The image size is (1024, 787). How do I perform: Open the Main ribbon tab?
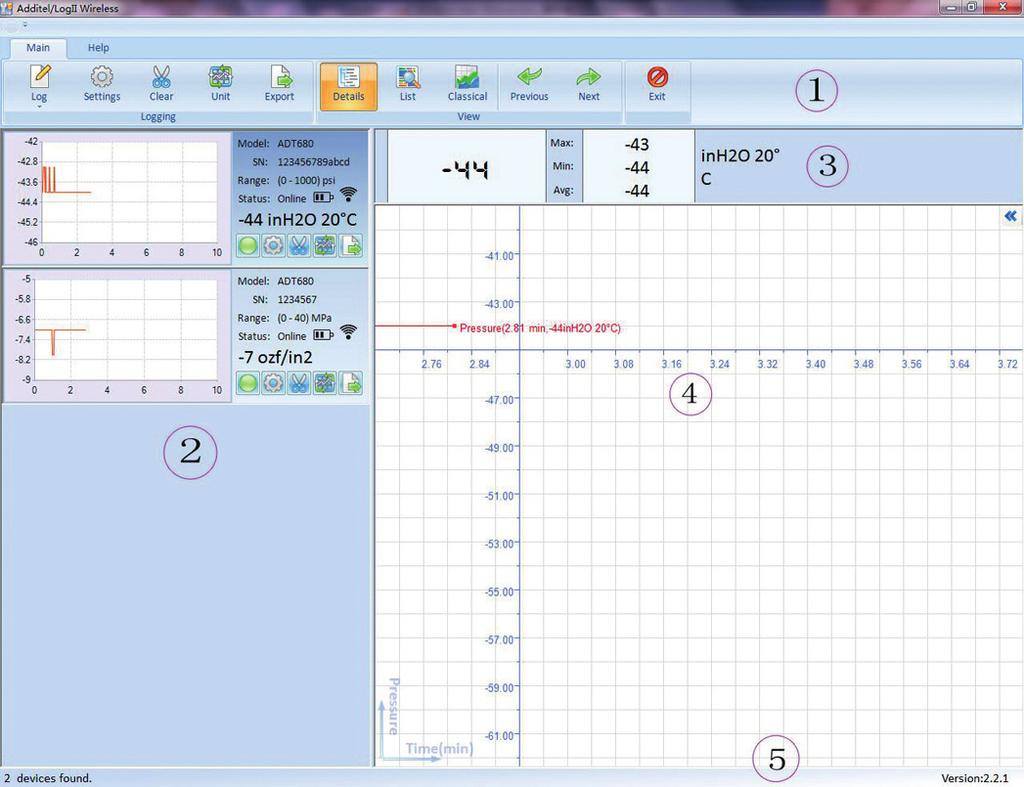pyautogui.click(x=38, y=48)
